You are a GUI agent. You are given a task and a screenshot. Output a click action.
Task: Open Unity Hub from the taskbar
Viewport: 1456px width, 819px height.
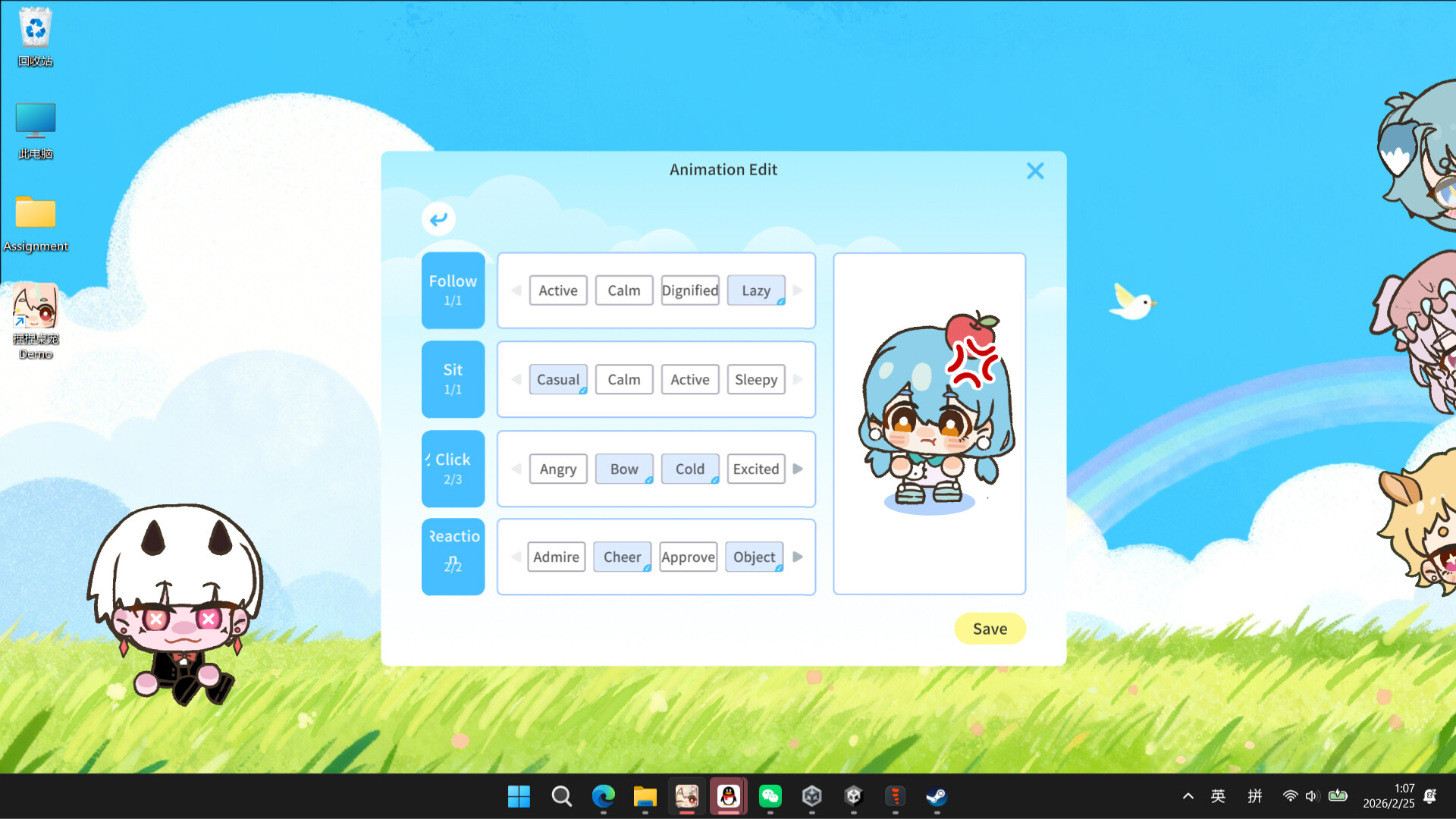pyautogui.click(x=812, y=796)
